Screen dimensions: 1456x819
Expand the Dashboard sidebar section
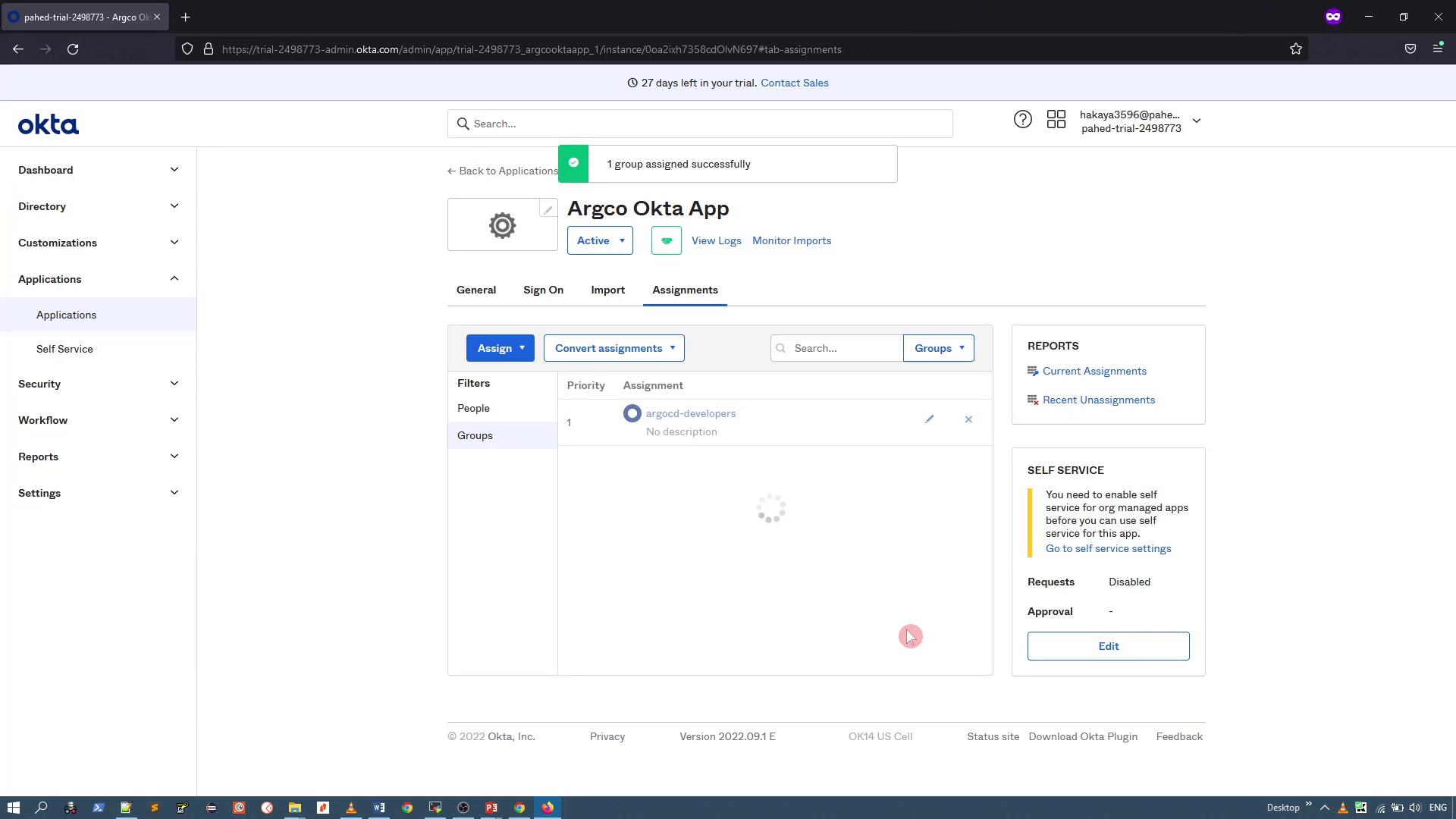click(x=99, y=170)
